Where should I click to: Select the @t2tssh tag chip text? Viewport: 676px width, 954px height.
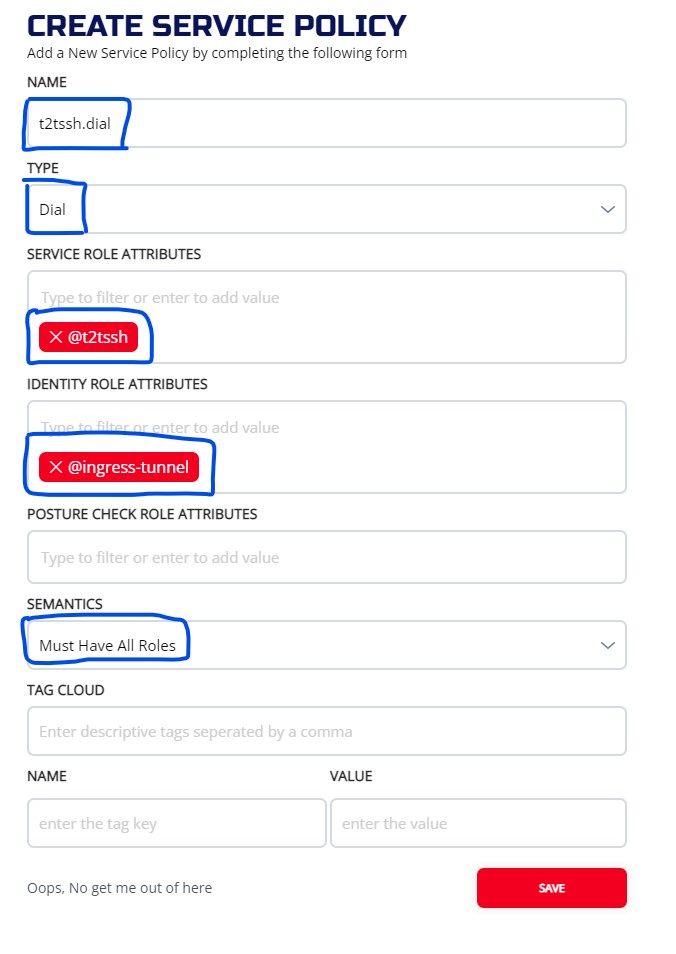pyautogui.click(x=98, y=338)
